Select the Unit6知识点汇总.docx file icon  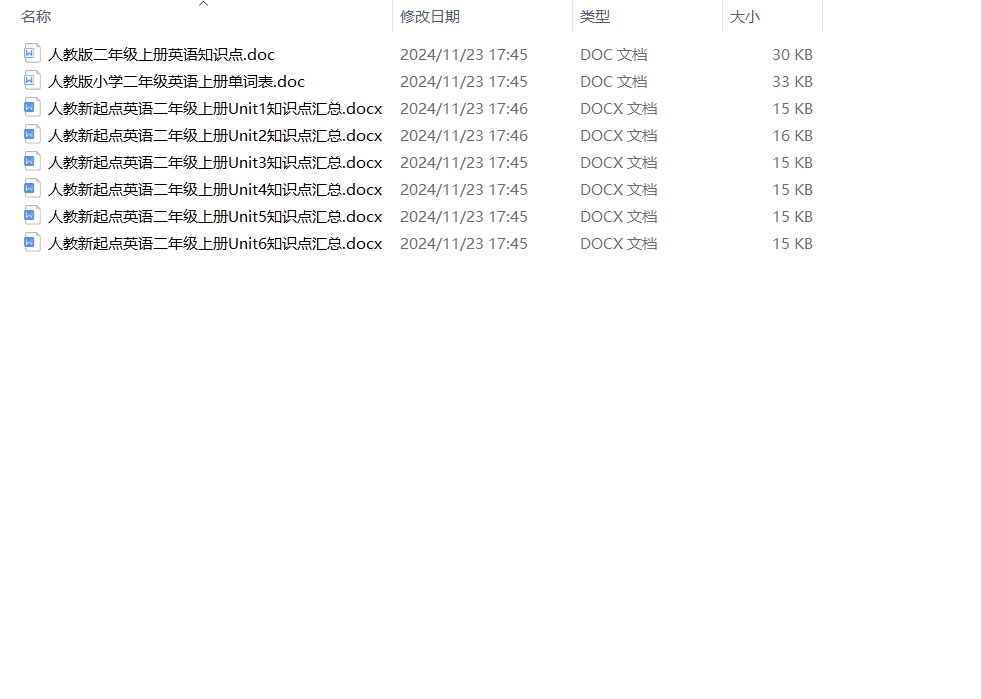(x=32, y=242)
